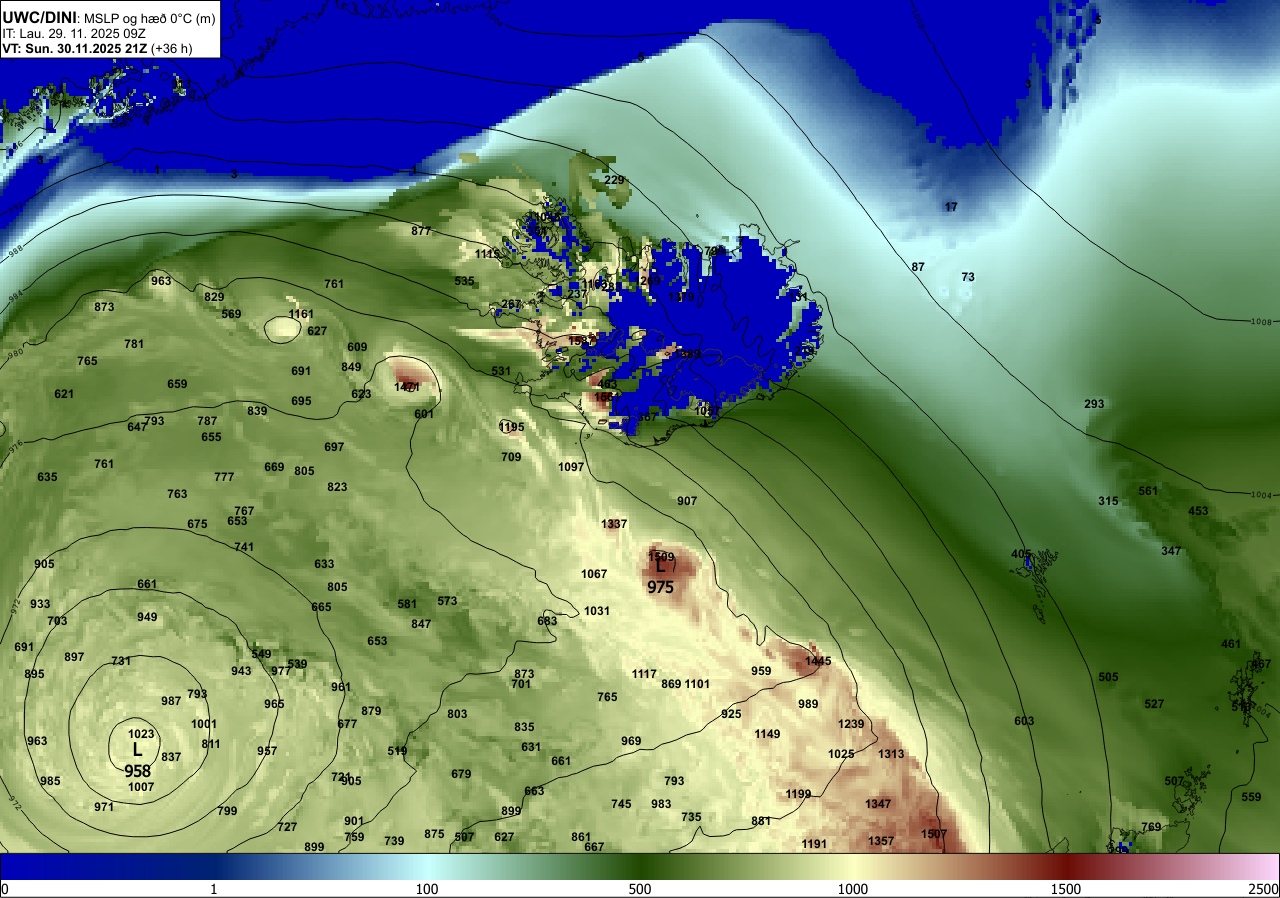Click the height value 1313
Image resolution: width=1280 pixels, height=898 pixels.
tap(891, 754)
